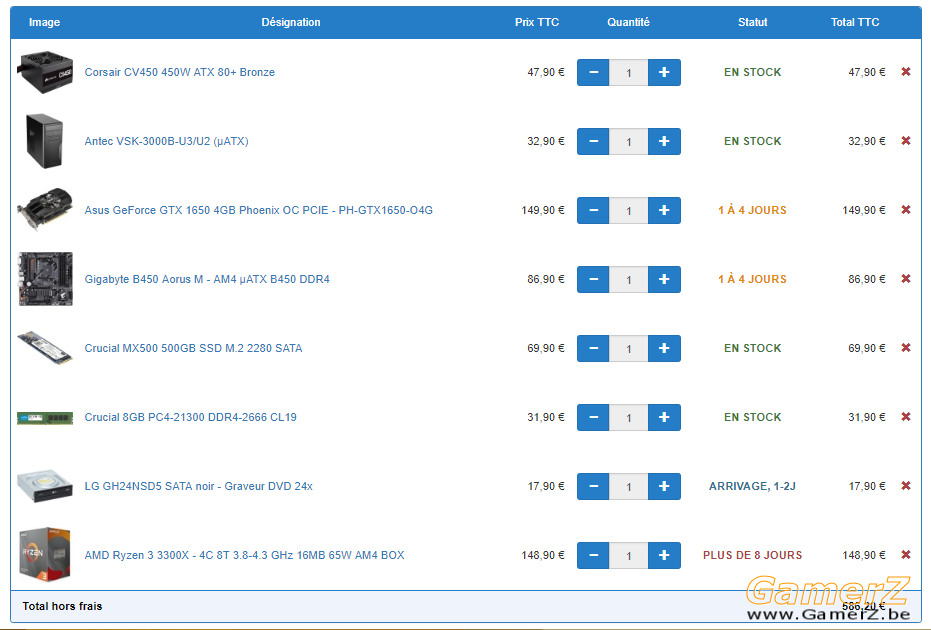Increase quantity of Crucial 8GB DDR4 memory
The image size is (931, 630).
pyautogui.click(x=664, y=417)
